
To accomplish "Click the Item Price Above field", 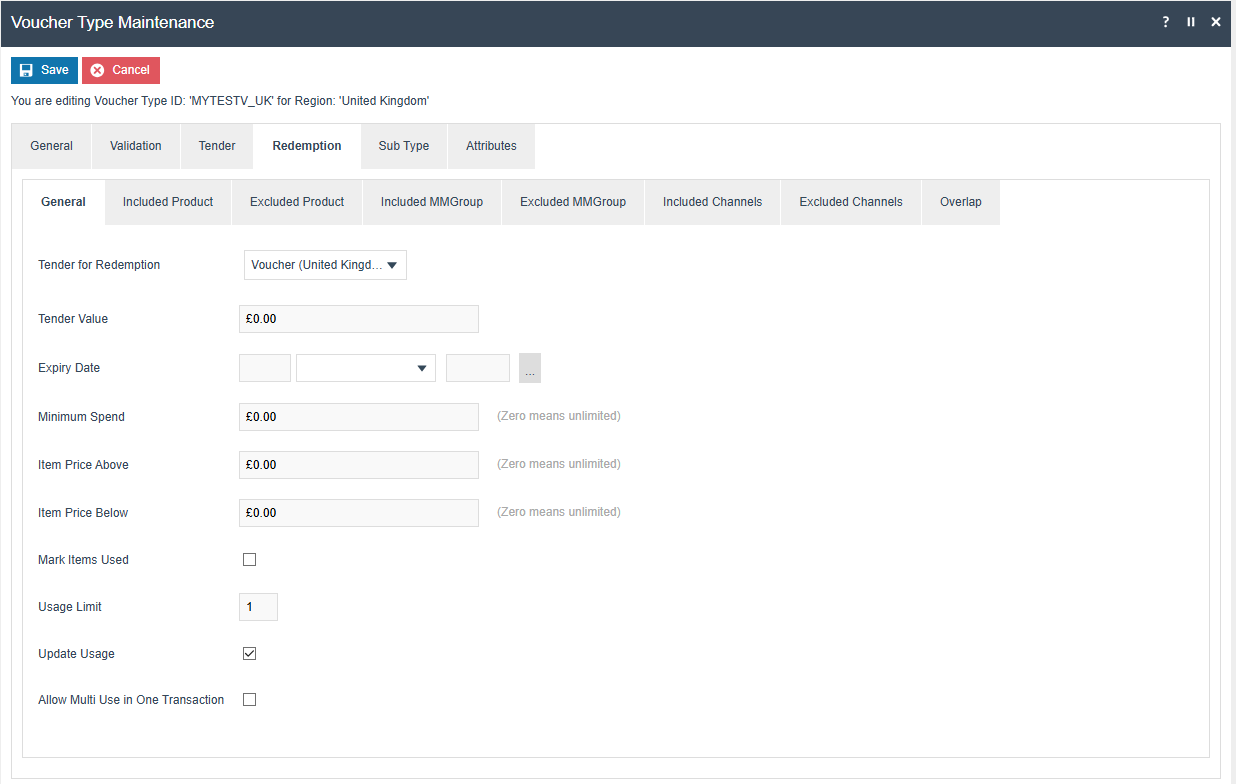I will click(359, 465).
